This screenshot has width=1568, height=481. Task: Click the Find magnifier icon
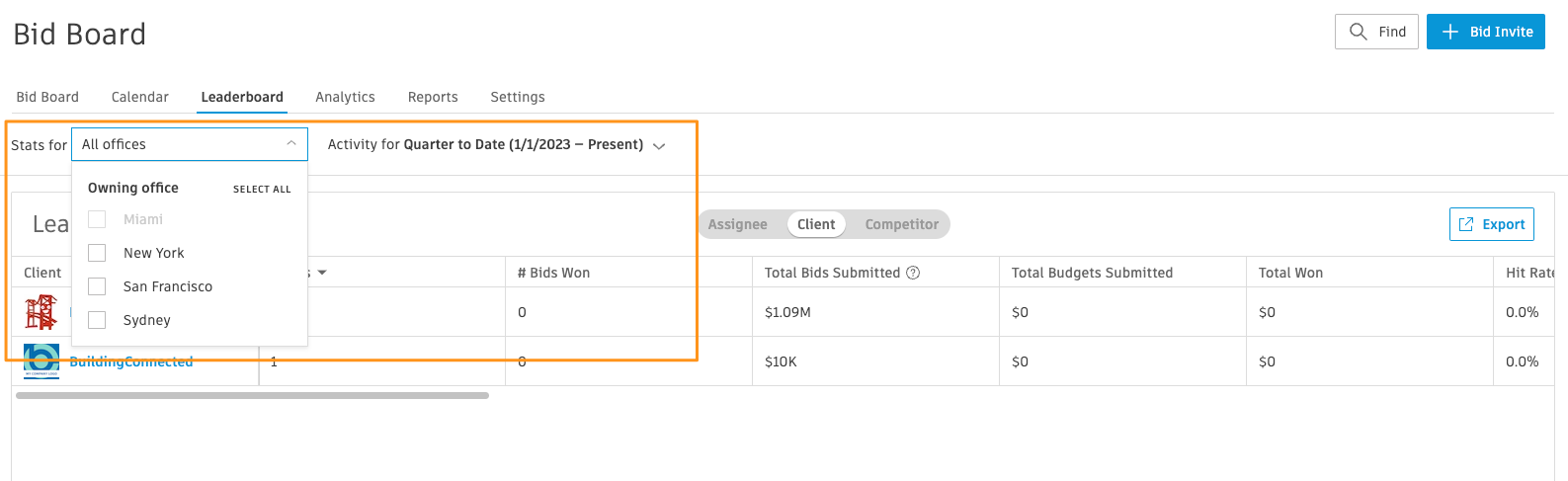(x=1359, y=32)
